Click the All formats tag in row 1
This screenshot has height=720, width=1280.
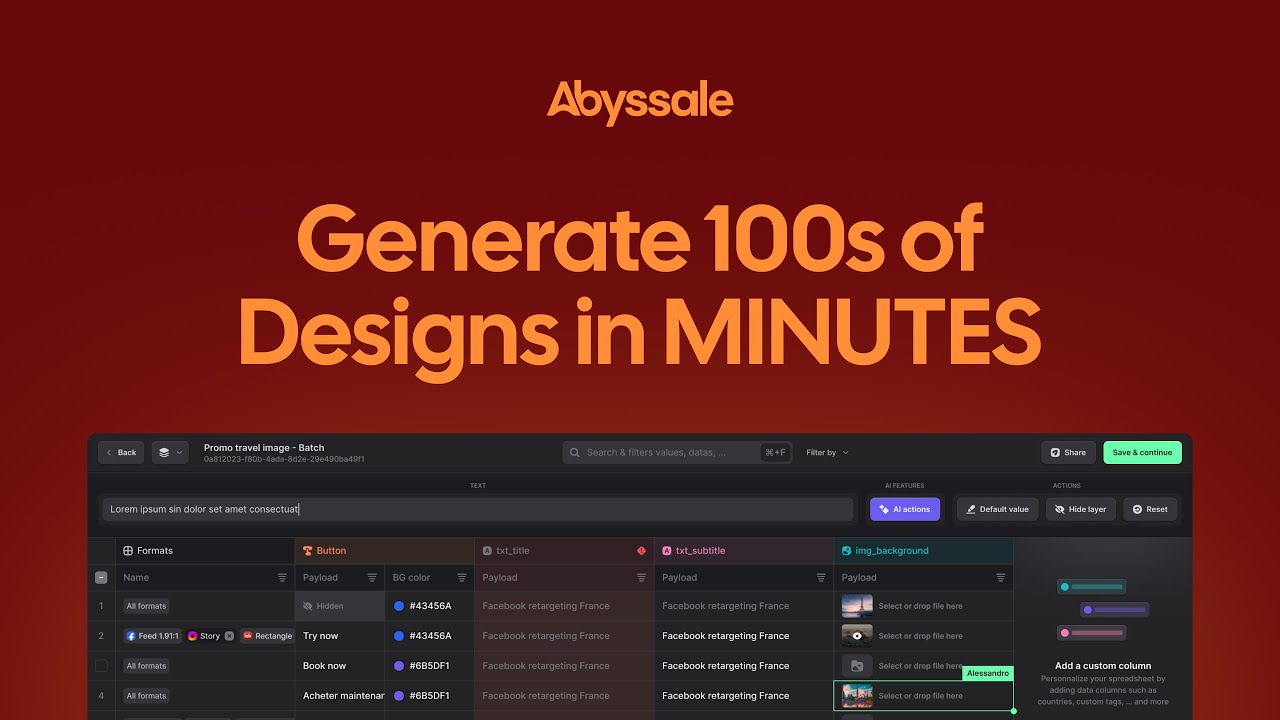pyautogui.click(x=146, y=606)
